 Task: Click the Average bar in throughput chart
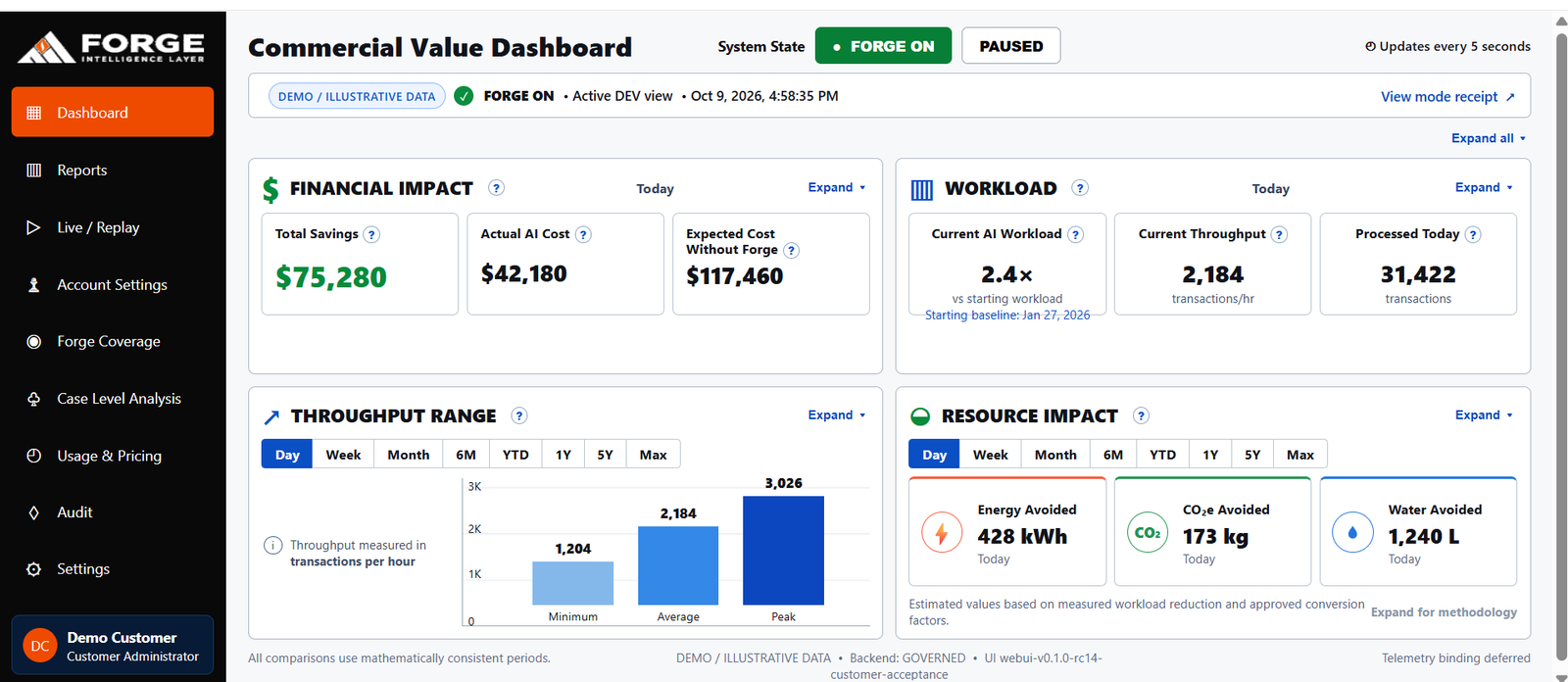[x=678, y=565]
